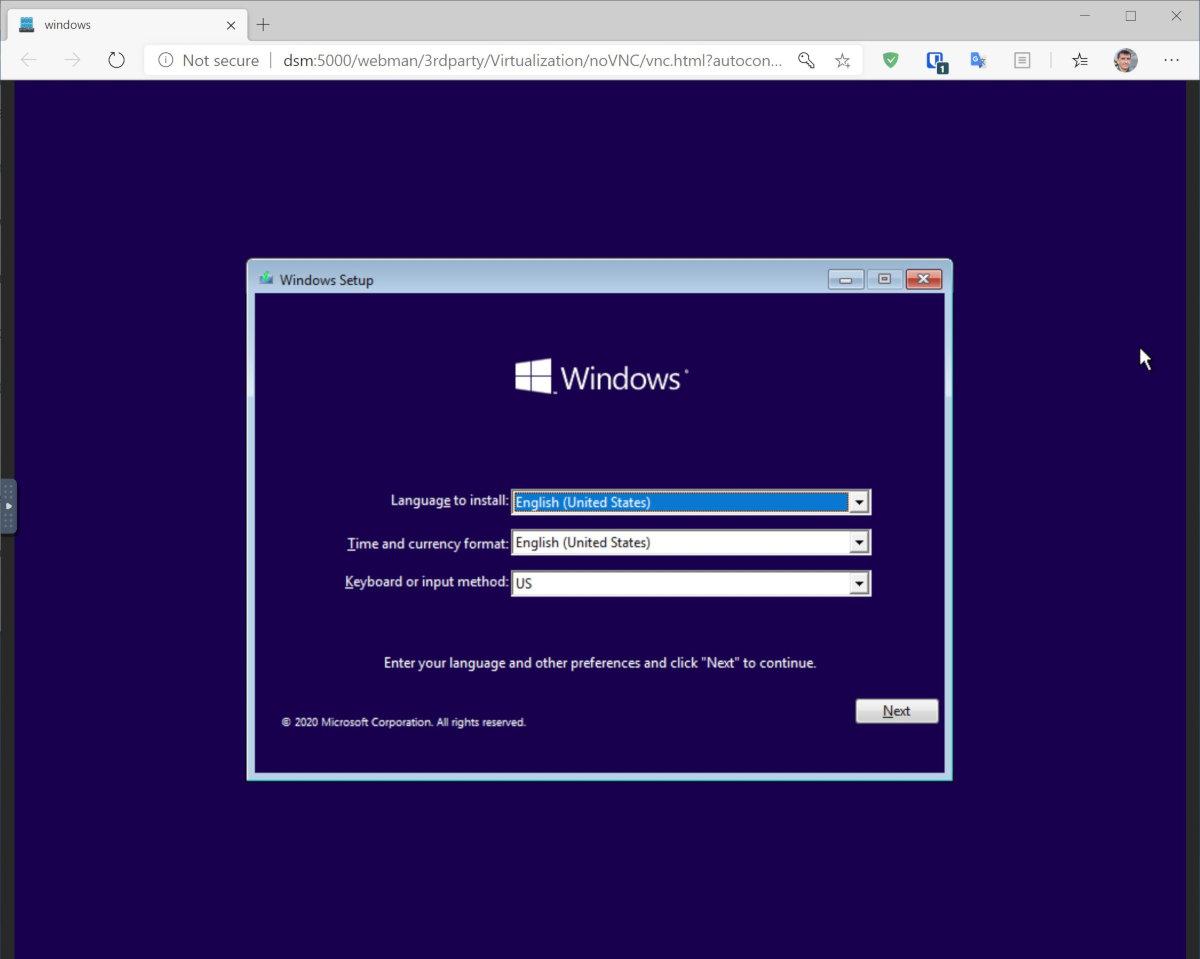Open the Keyboard or input method dropdown
This screenshot has height=959, width=1200.
(858, 583)
